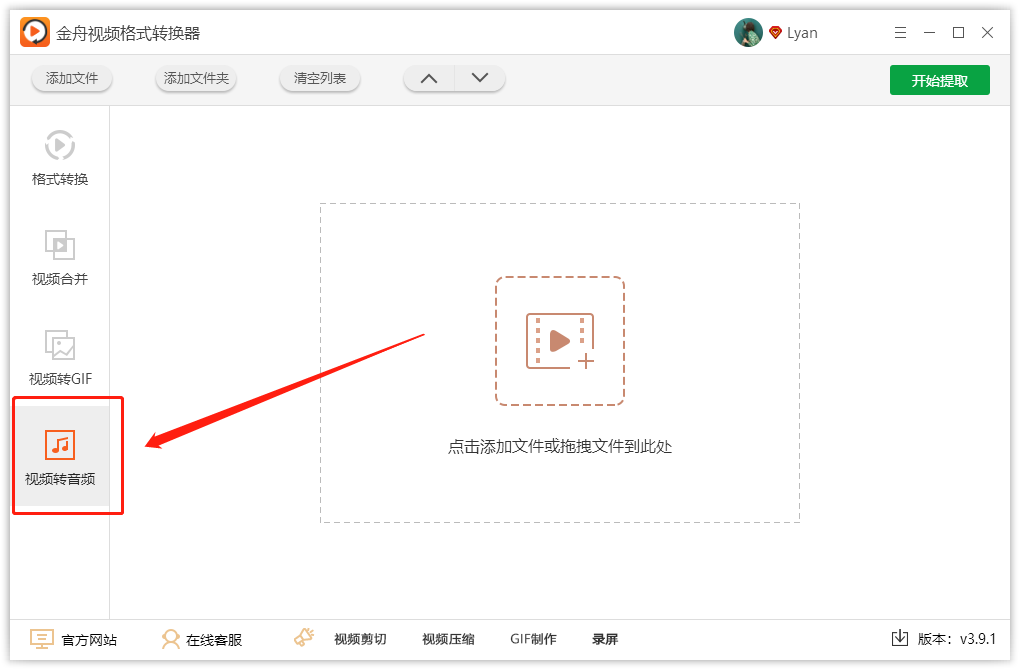This screenshot has width=1020, height=670.
Task: Open the 官方网站 link
Action: click(89, 641)
